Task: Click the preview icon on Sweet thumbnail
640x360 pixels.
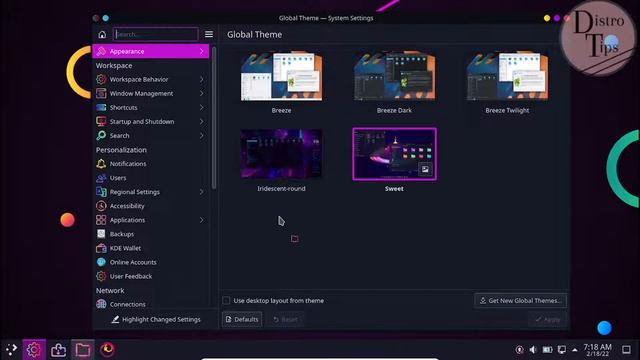Action: 425,169
